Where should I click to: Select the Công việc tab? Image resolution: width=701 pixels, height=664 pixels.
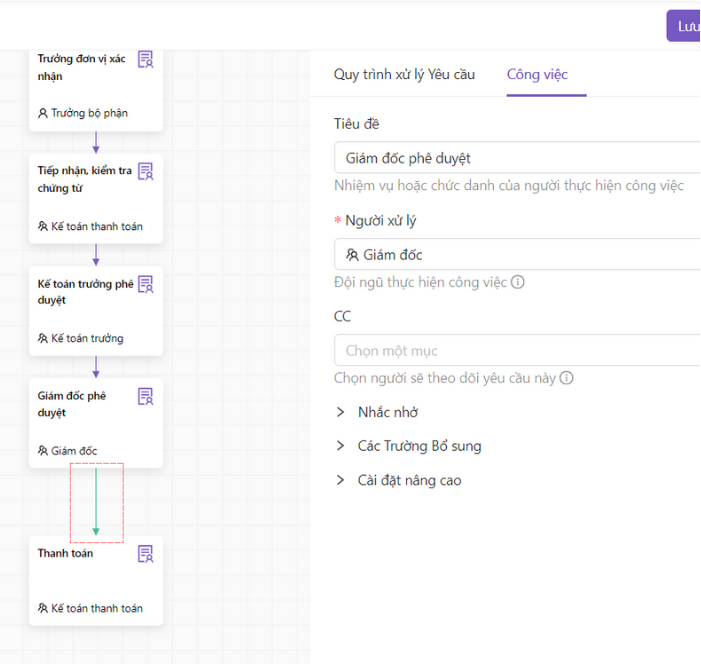[x=537, y=75]
